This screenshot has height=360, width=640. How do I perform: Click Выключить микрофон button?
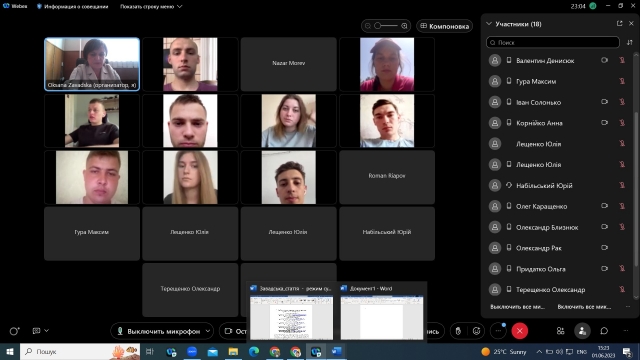pos(158,331)
